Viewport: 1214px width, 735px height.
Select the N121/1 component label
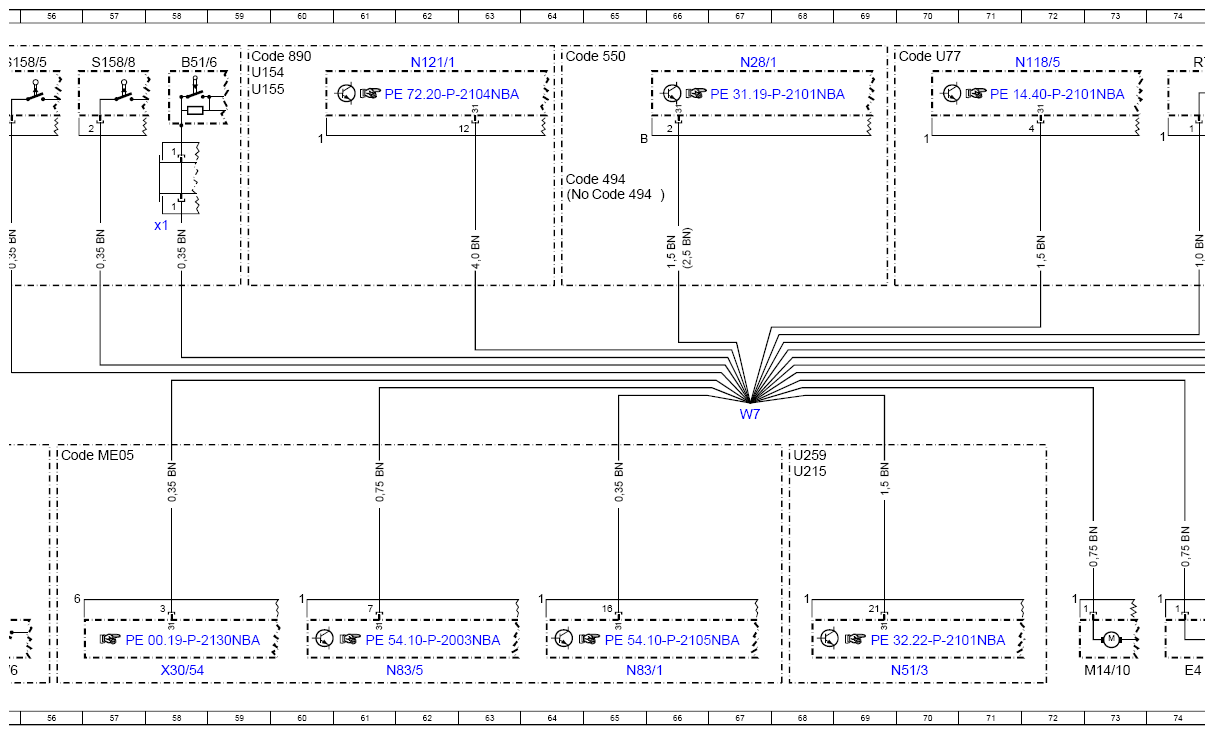click(x=433, y=62)
